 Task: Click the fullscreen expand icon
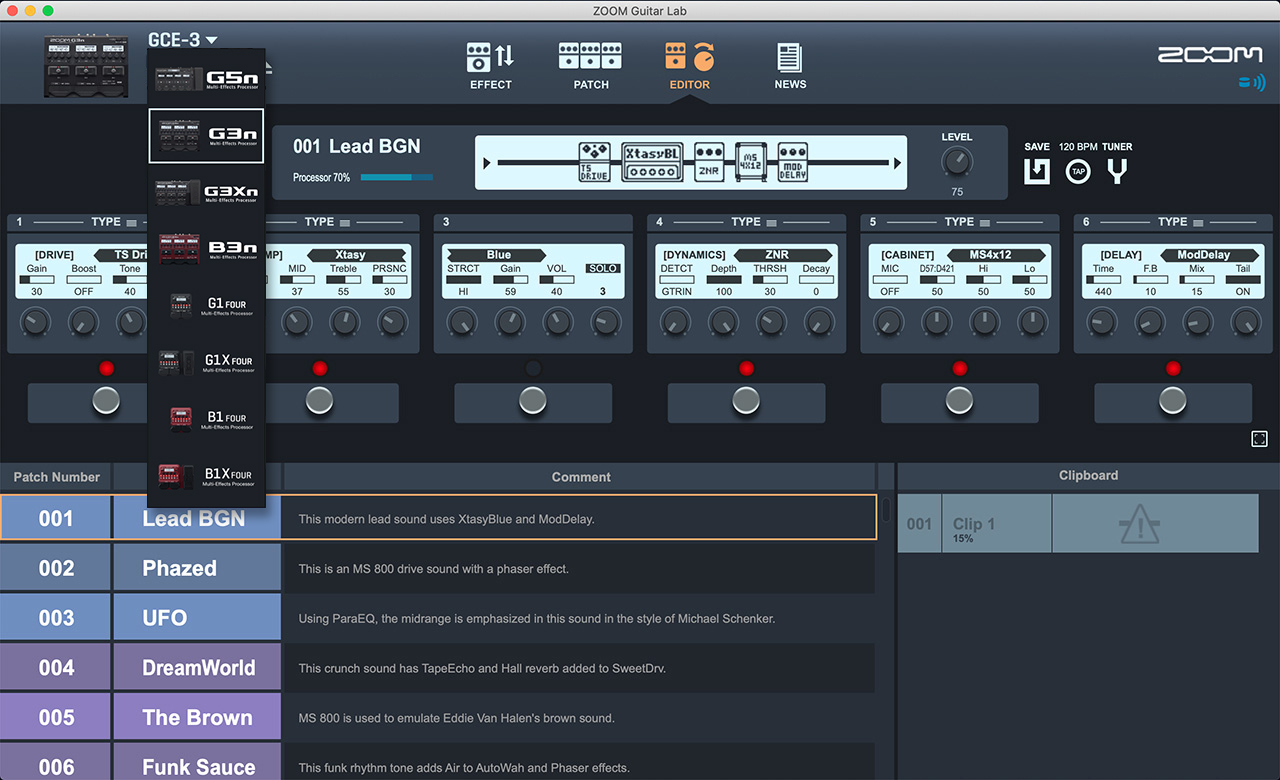[1259, 439]
